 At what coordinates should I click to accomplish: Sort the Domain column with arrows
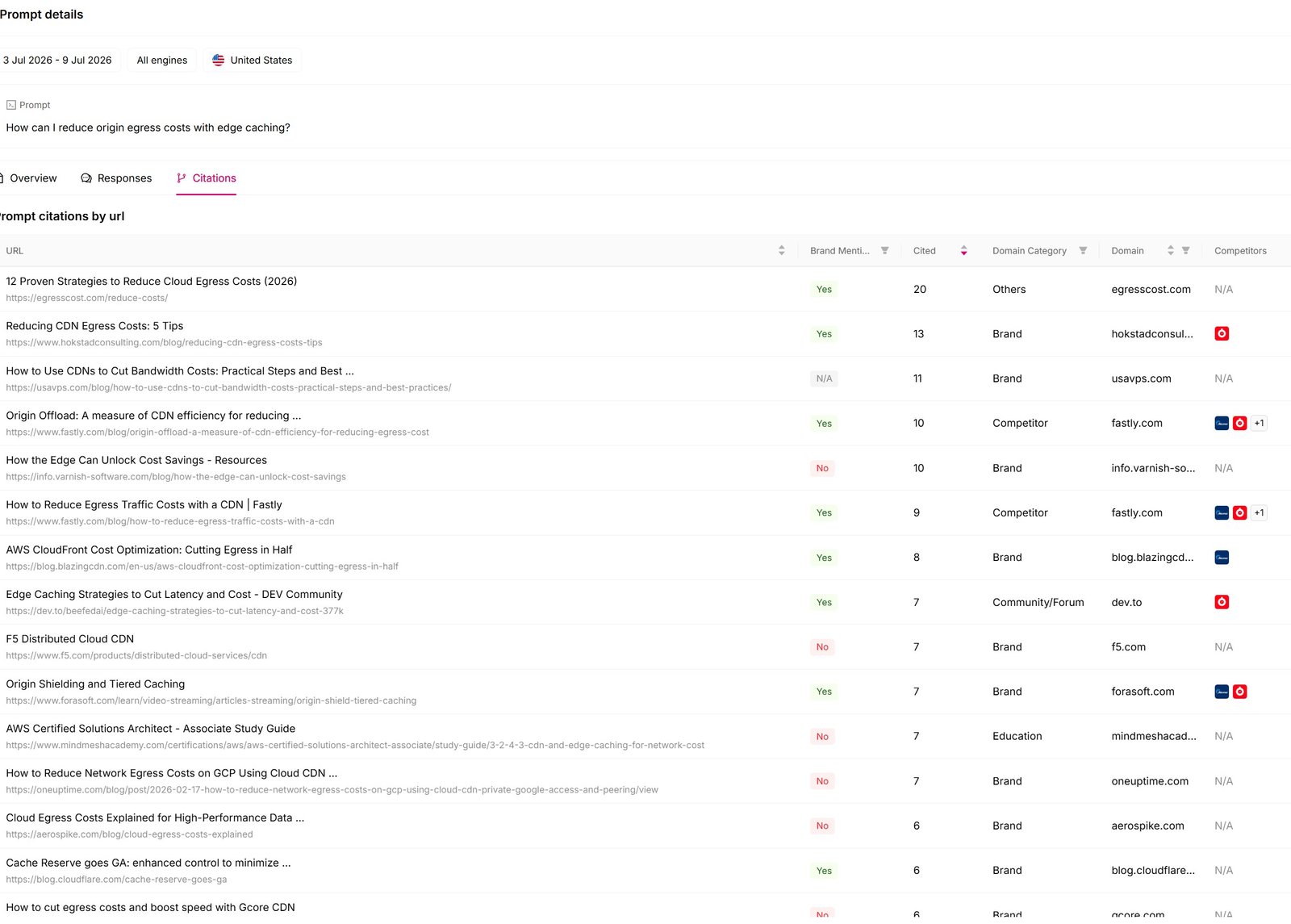1170,251
